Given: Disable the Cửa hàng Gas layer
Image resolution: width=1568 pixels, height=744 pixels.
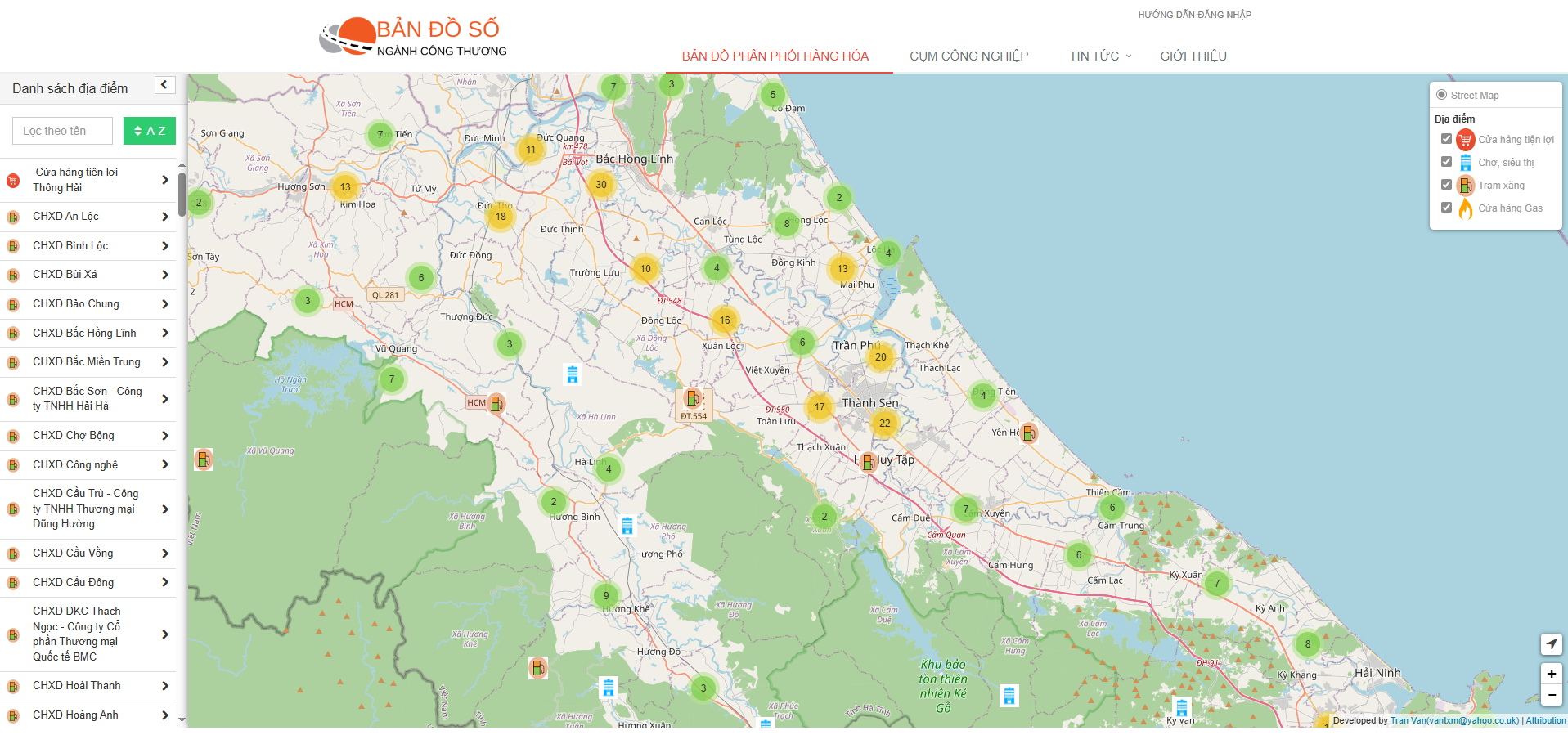Looking at the screenshot, I should coord(1446,208).
